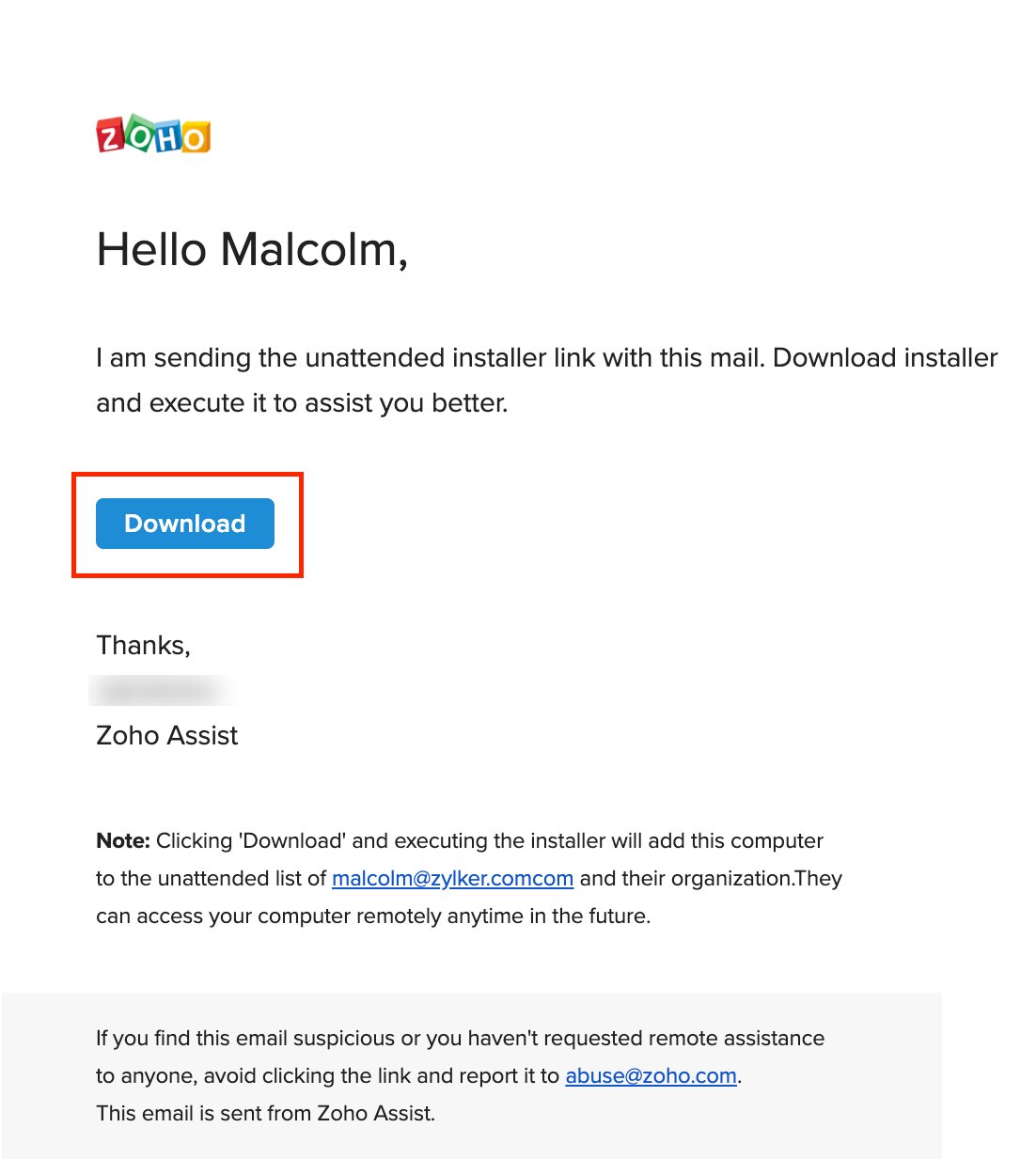Click the "Zoho Assist" signature text
Viewport: 1036px width, 1159px height.
pyautogui.click(x=166, y=735)
